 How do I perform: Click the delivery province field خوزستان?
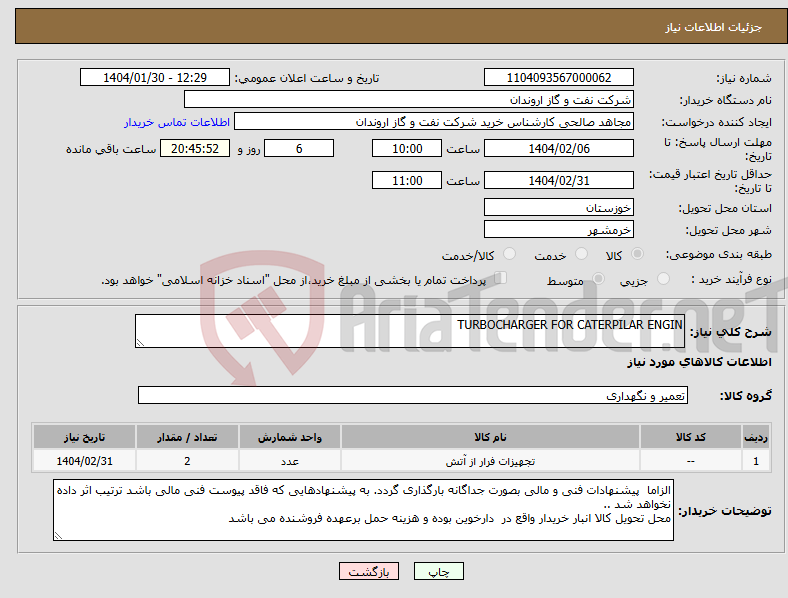tap(559, 207)
